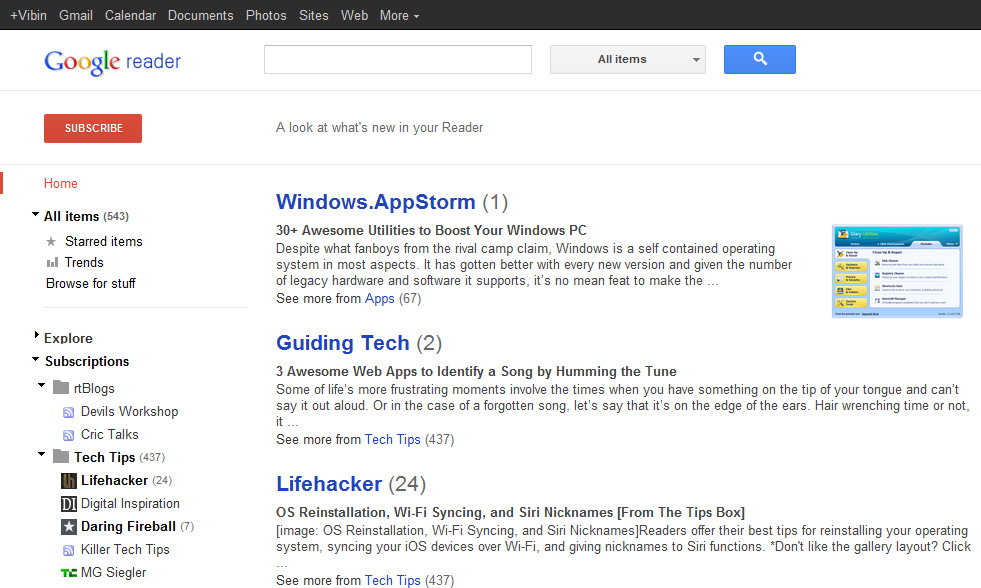Open +Vibin in the top bar
981x588 pixels.
tap(28, 15)
